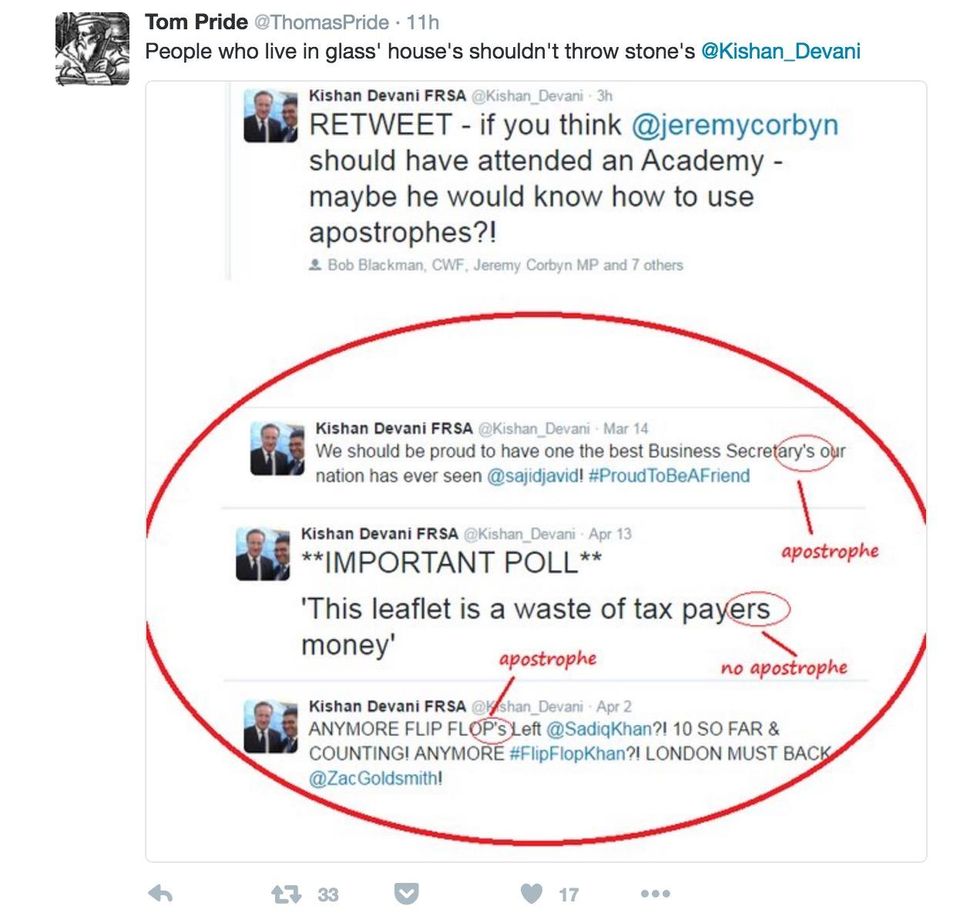The width and height of the screenshot is (980, 923).
Task: Open the #ProudToBeAFriend hashtag
Action: coord(669,476)
